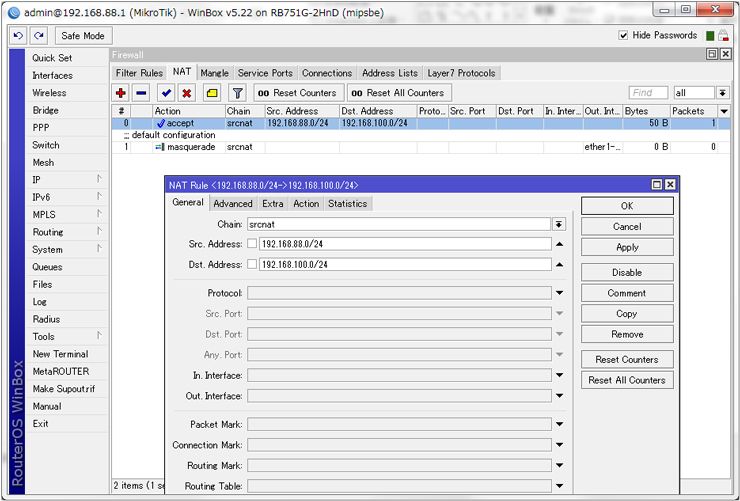This screenshot has height=501, width=740.
Task: Click the Redo arrow icon
Action: coord(39,36)
